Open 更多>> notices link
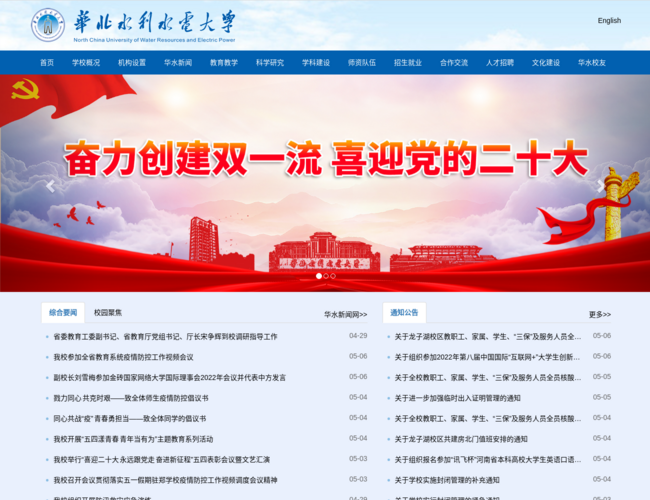650x500 pixels. click(x=600, y=315)
